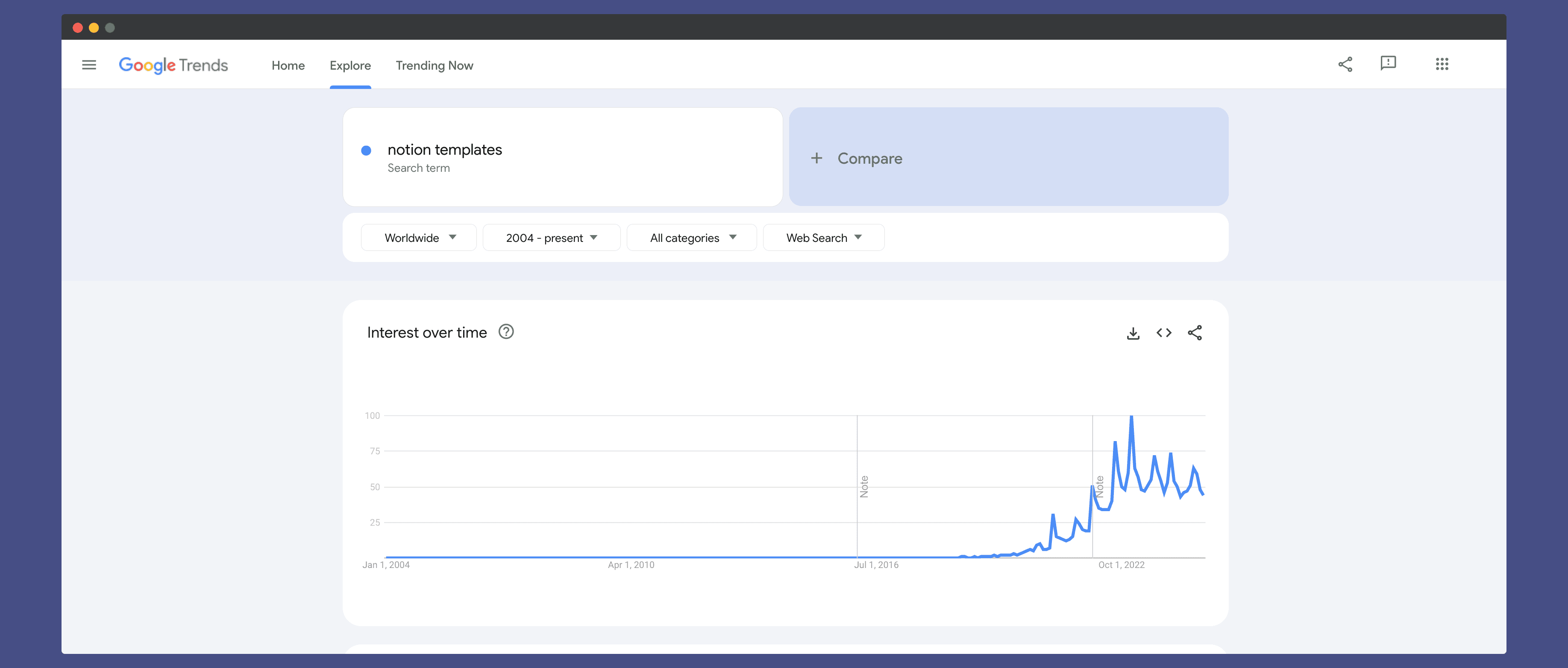
Task: Click the embed code icon
Action: tap(1162, 332)
